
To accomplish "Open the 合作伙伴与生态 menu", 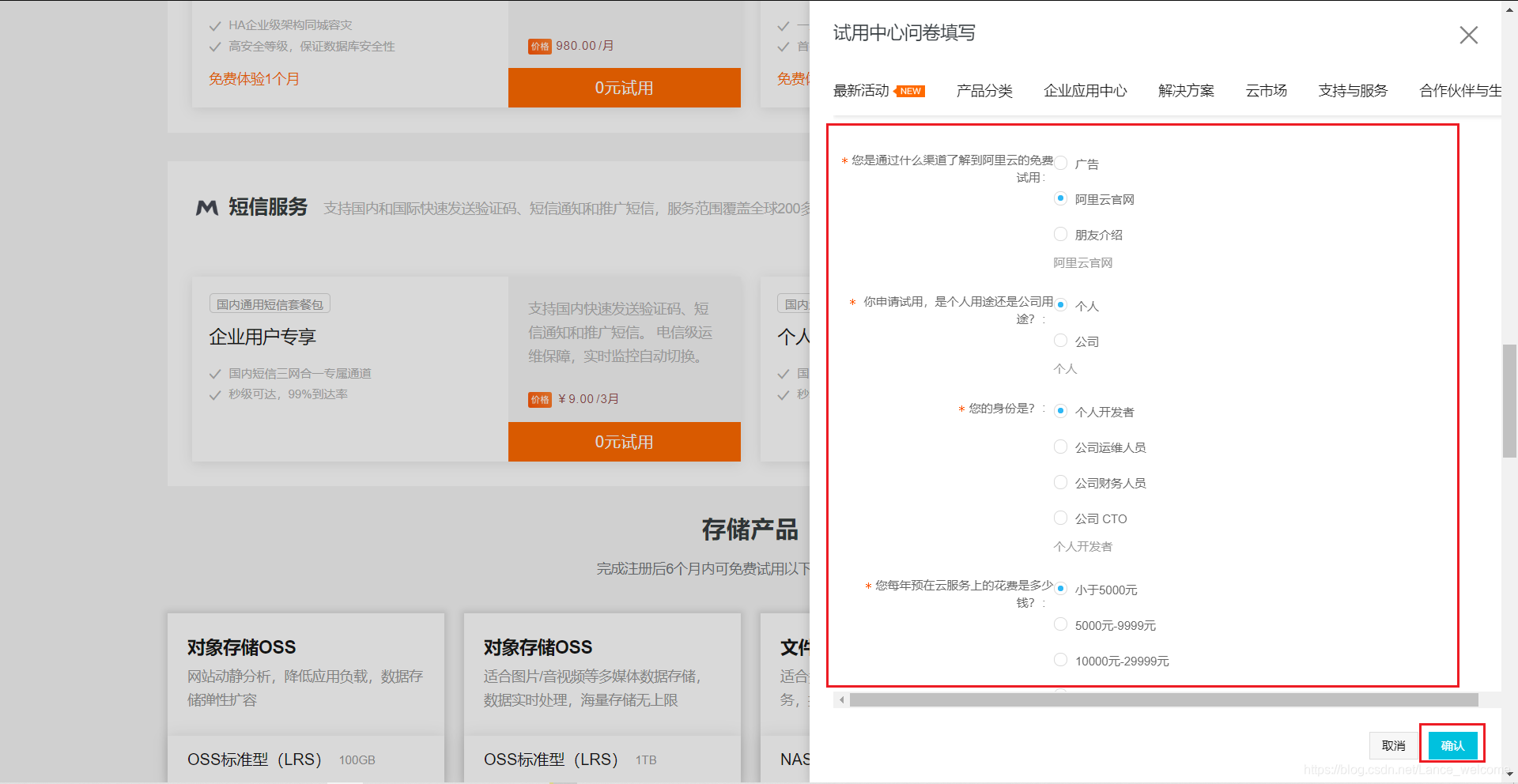I will click(x=1460, y=91).
